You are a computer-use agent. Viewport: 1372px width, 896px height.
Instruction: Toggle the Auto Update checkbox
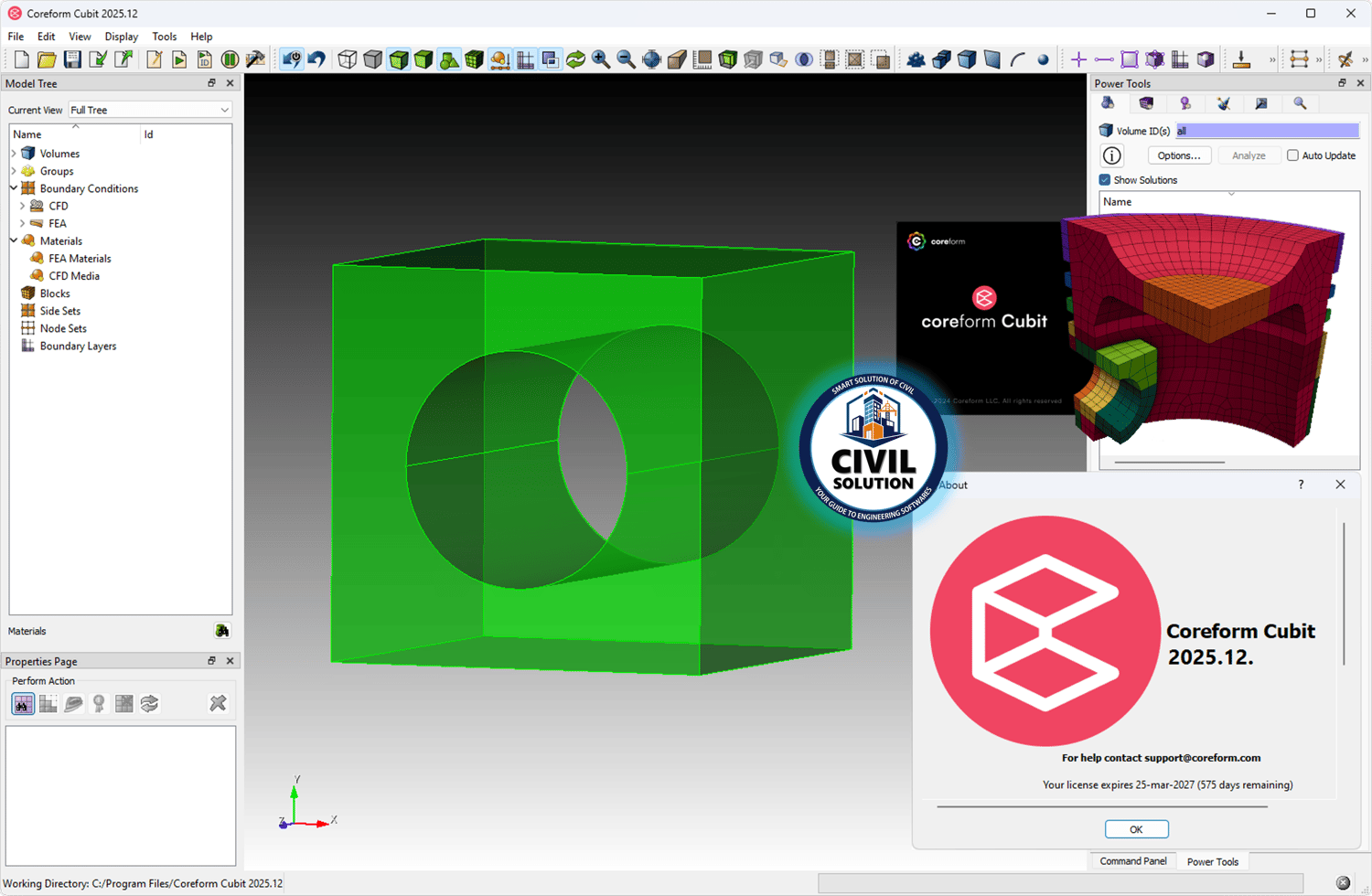1292,155
